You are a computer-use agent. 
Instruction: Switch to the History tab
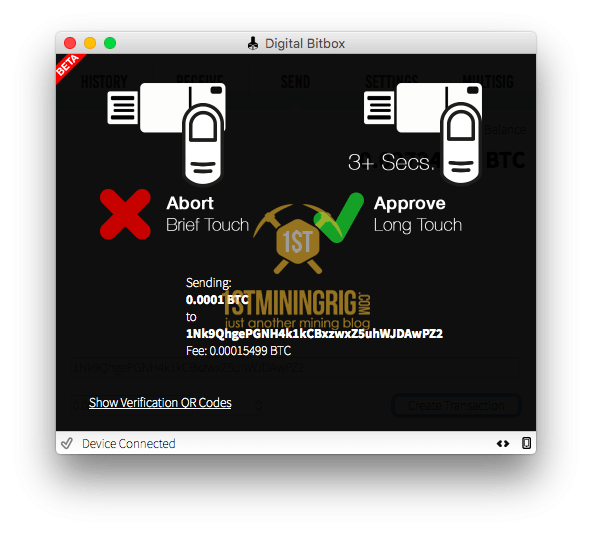104,82
